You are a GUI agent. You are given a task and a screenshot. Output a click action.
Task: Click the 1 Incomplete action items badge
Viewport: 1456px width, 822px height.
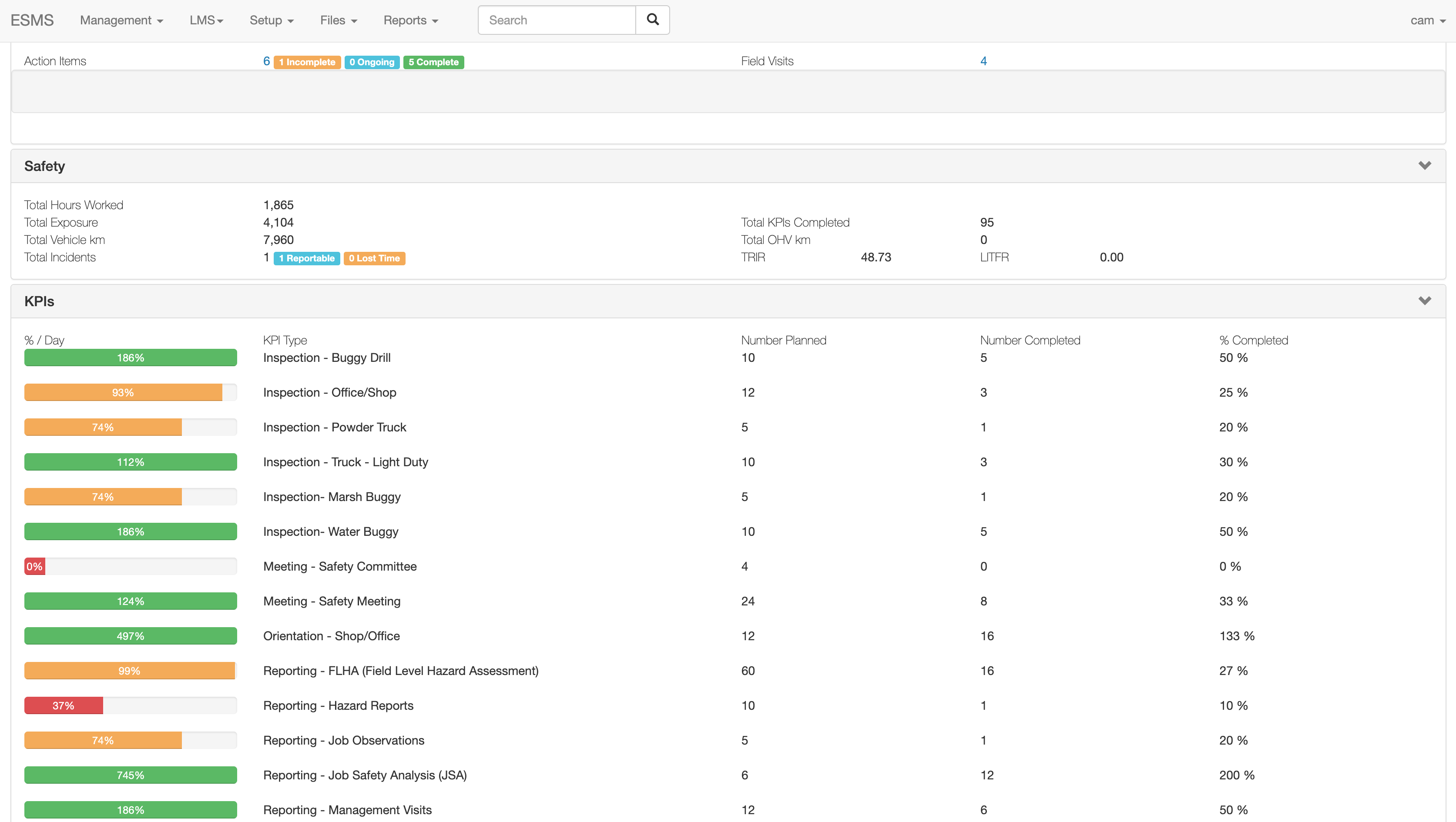[307, 62]
